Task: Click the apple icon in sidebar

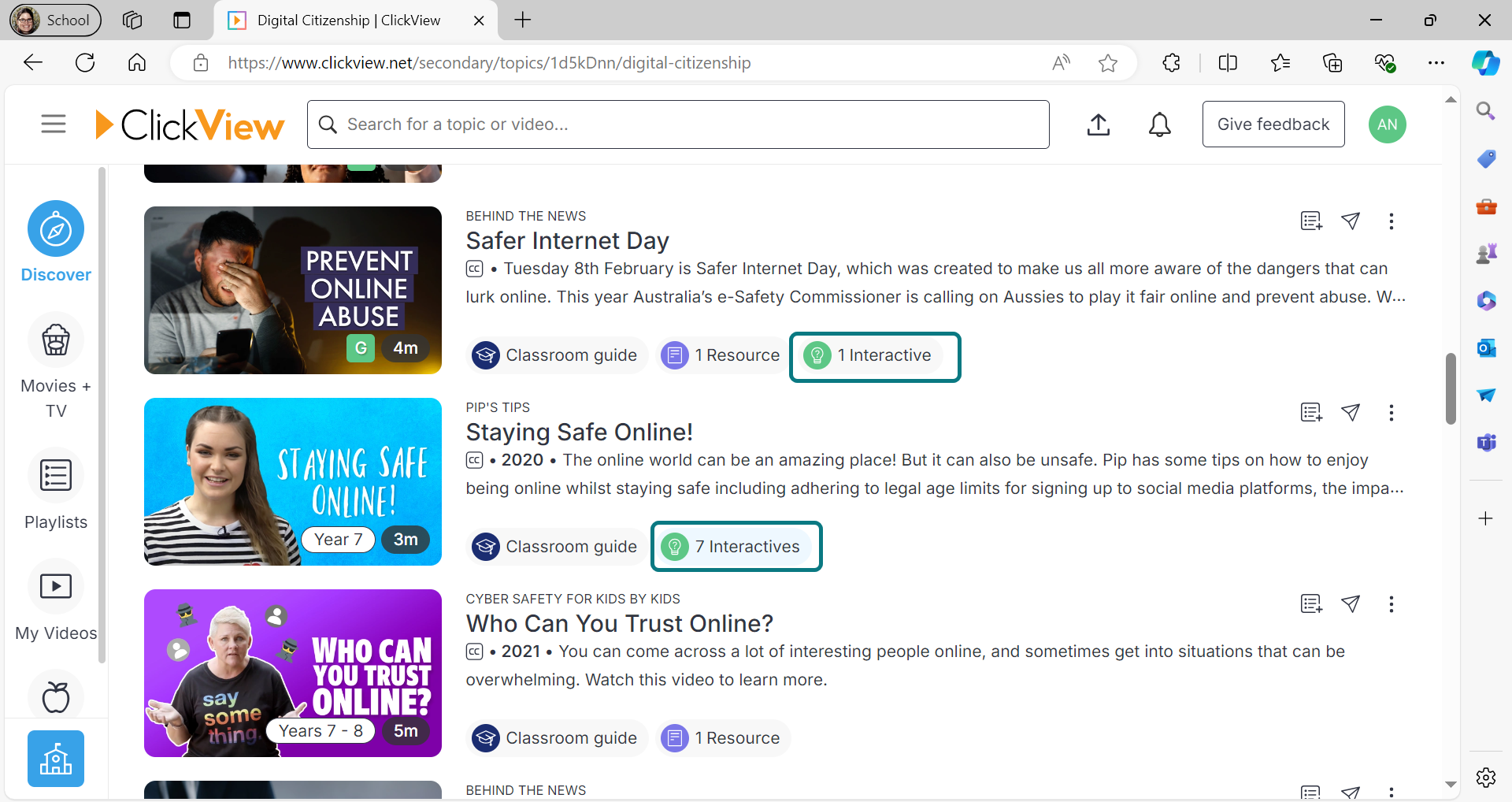Action: point(56,696)
